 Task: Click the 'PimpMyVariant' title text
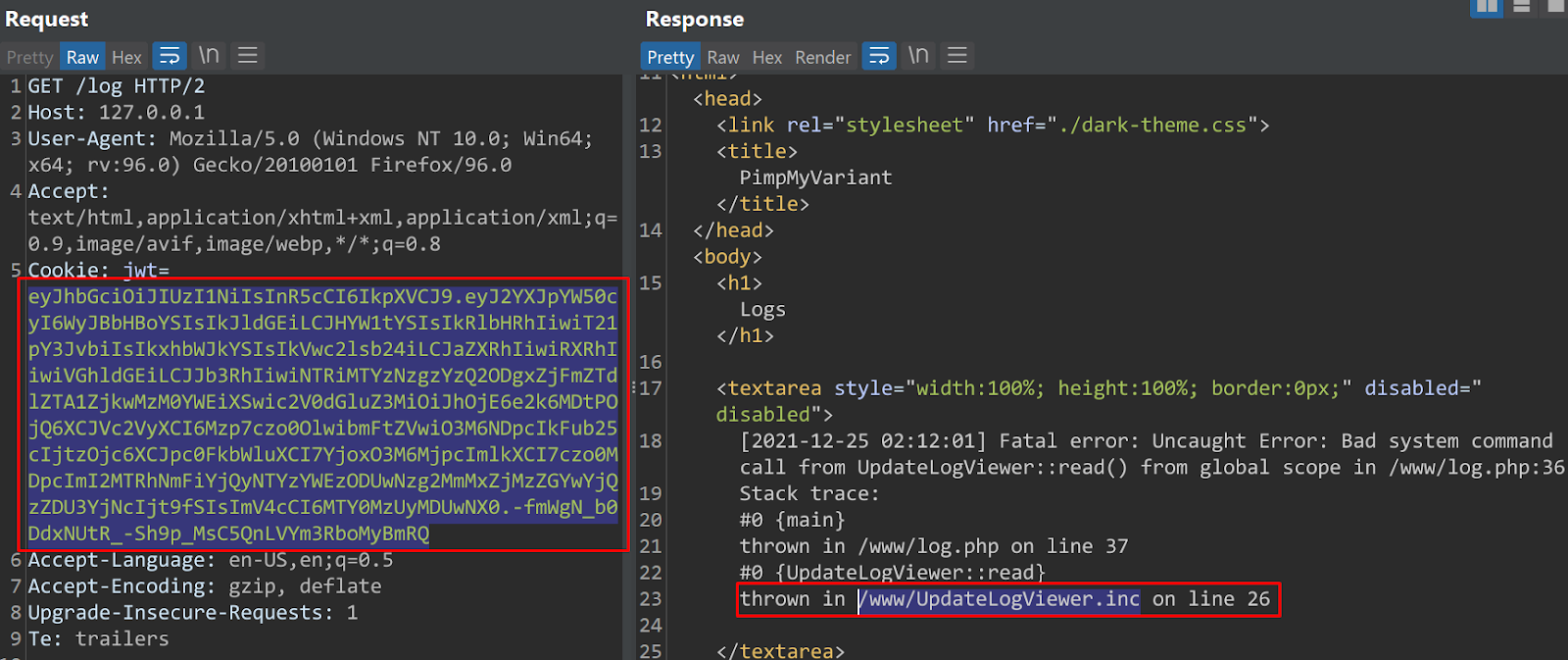pyautogui.click(x=815, y=178)
